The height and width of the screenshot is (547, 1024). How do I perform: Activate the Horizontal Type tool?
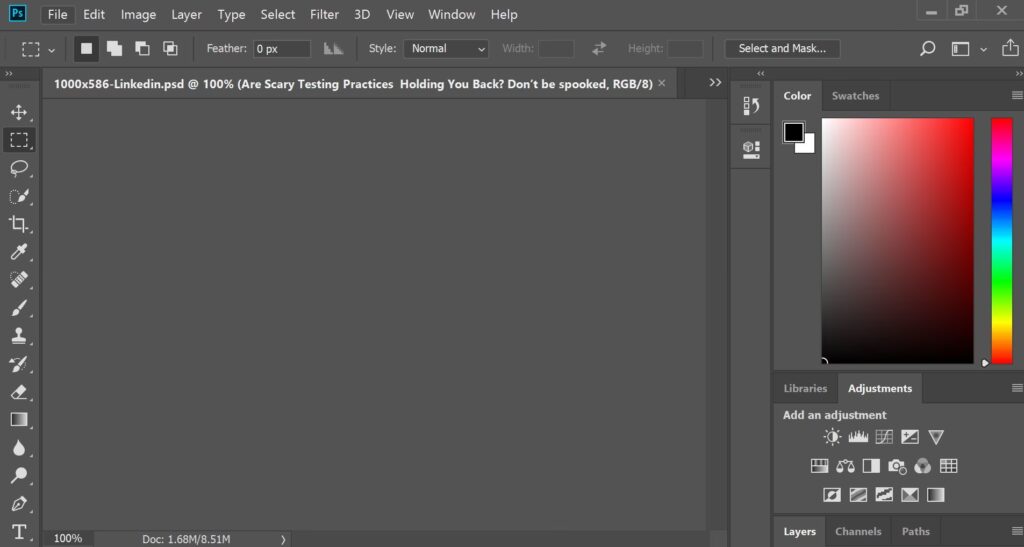coord(19,531)
